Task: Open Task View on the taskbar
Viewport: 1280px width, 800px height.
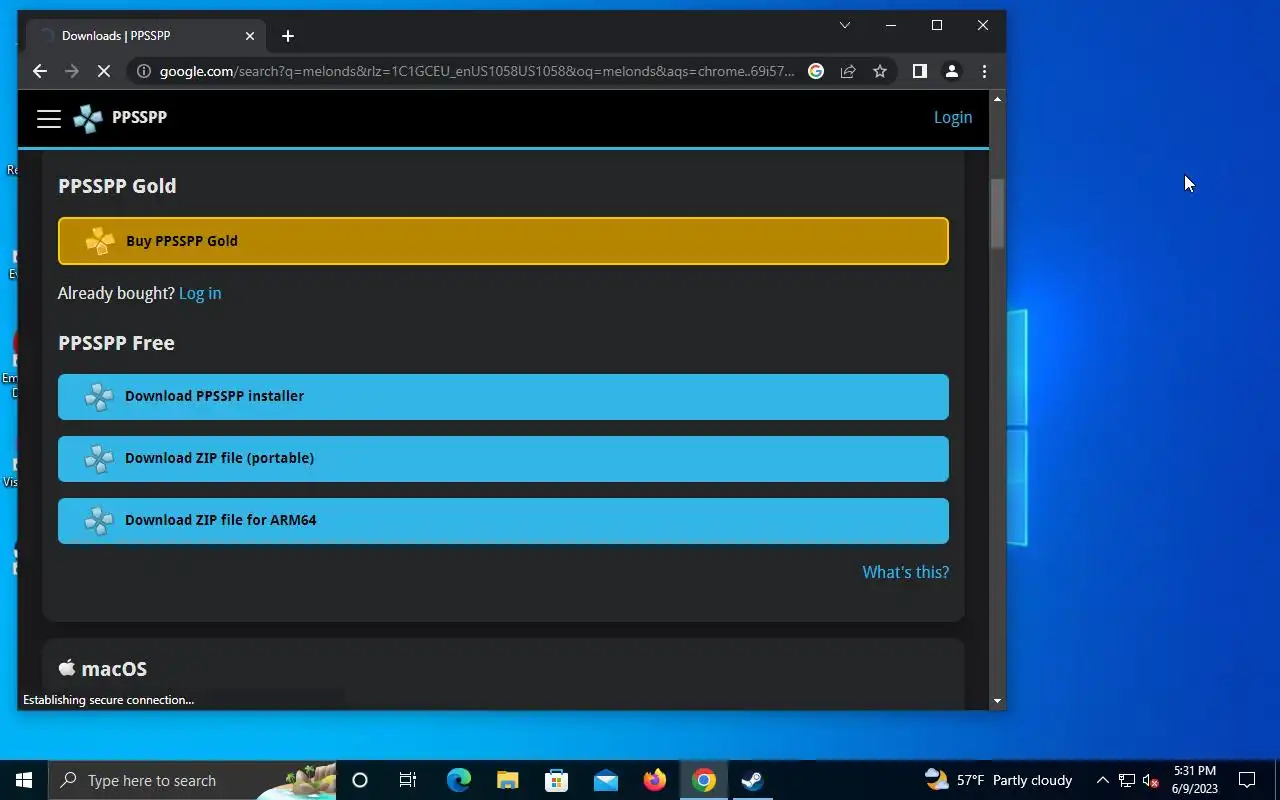Action: (x=408, y=780)
